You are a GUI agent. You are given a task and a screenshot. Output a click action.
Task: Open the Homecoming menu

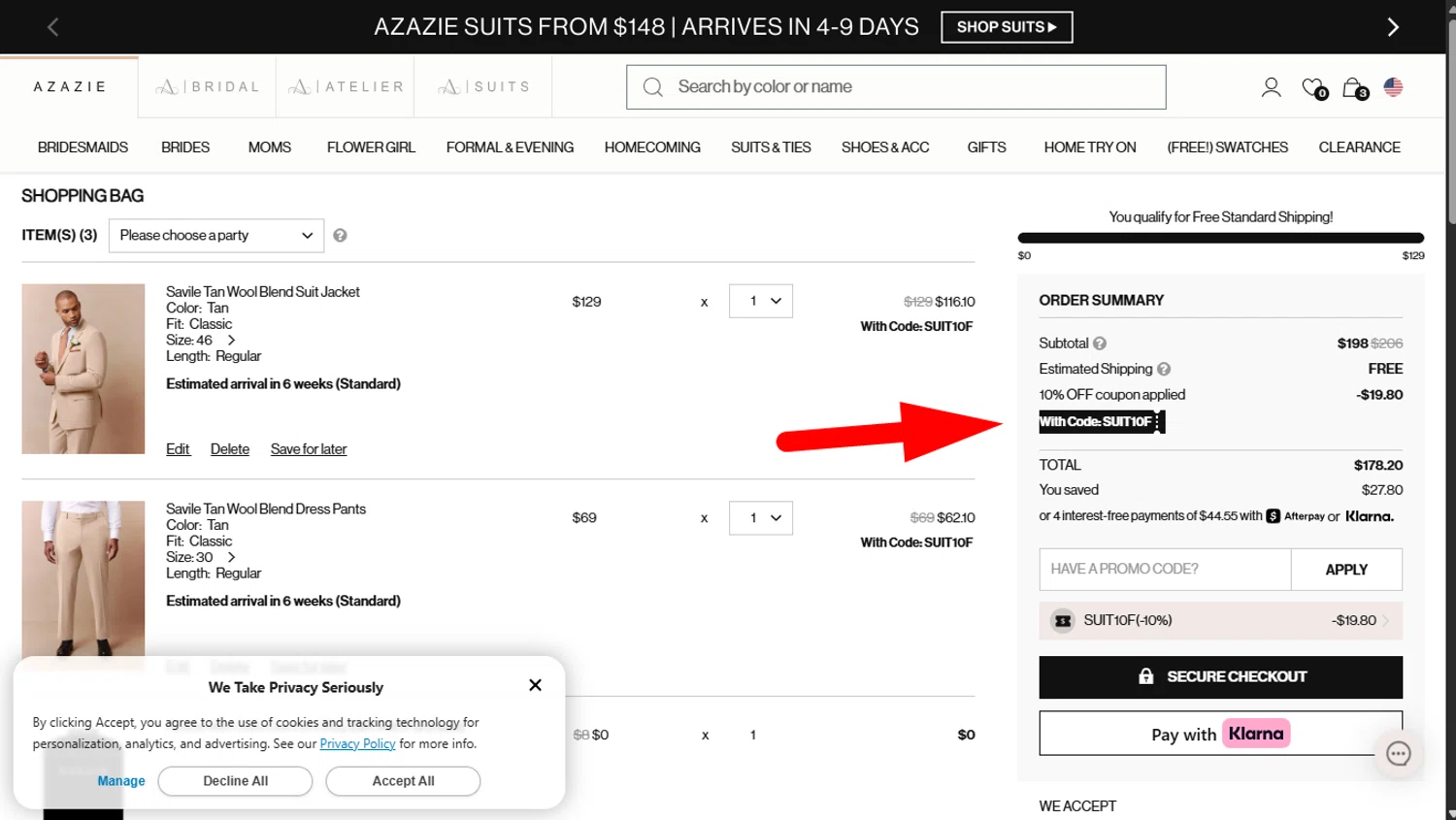(x=652, y=148)
